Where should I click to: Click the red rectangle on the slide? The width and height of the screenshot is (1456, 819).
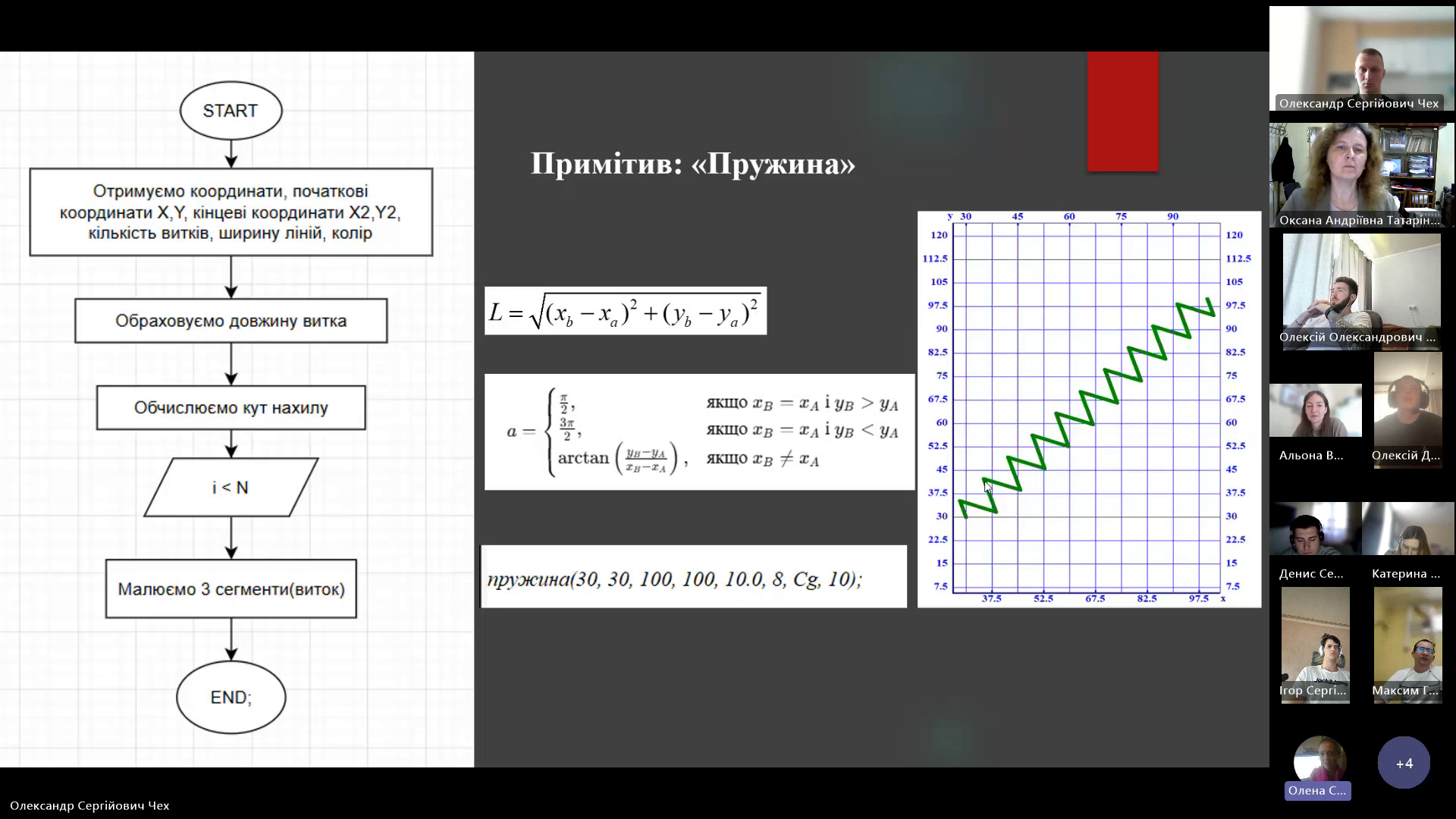[1122, 111]
